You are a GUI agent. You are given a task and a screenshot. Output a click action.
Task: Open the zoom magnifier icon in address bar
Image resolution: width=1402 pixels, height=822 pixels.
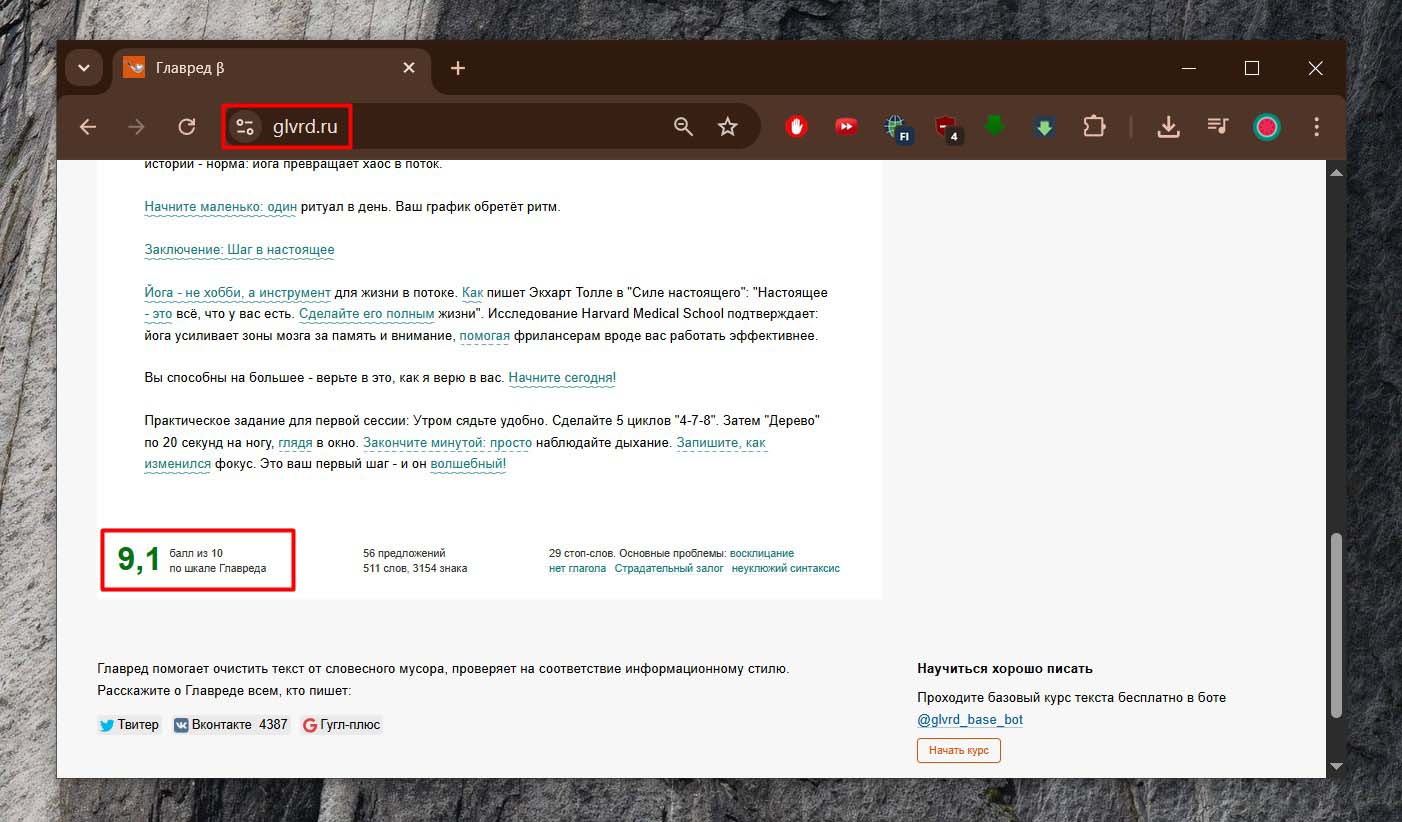coord(683,127)
